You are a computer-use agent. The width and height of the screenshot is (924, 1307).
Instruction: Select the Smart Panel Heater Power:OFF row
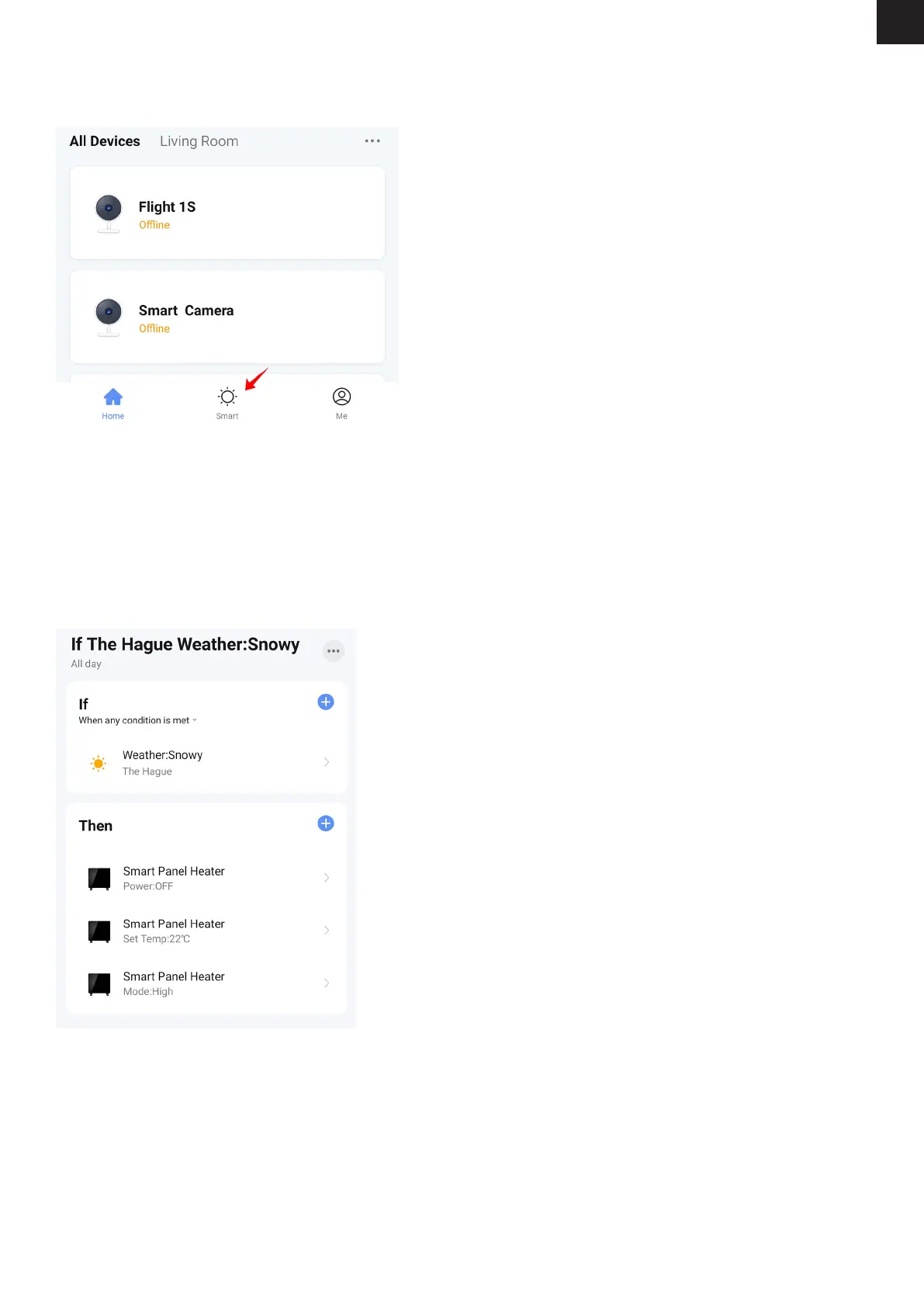click(206, 879)
